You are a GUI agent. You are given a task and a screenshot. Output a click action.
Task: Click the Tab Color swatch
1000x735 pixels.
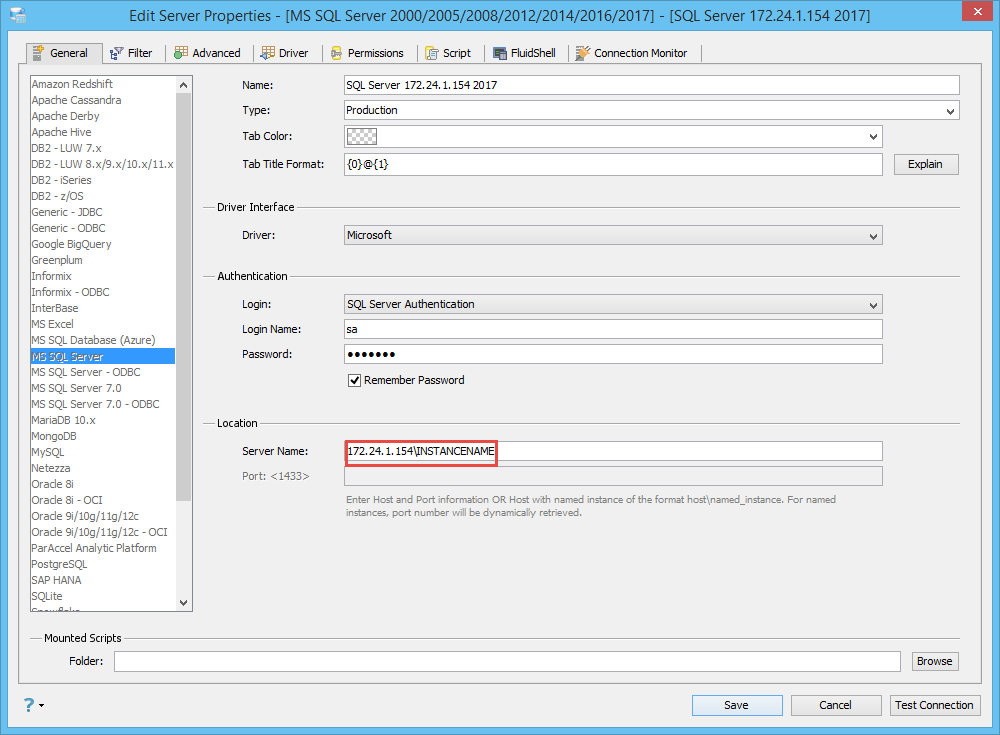click(362, 137)
